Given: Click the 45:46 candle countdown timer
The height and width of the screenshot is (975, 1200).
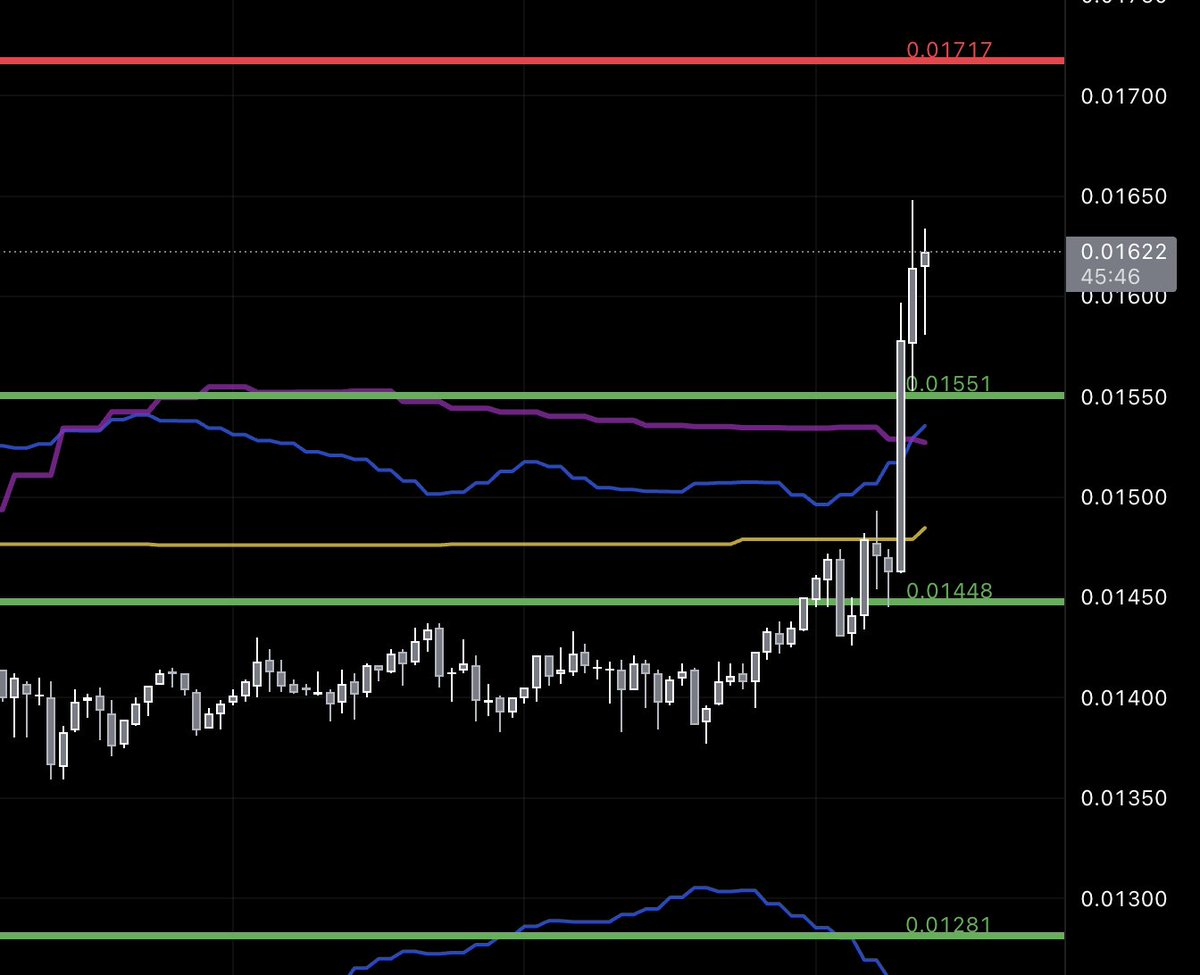Looking at the screenshot, I should point(1110,277).
